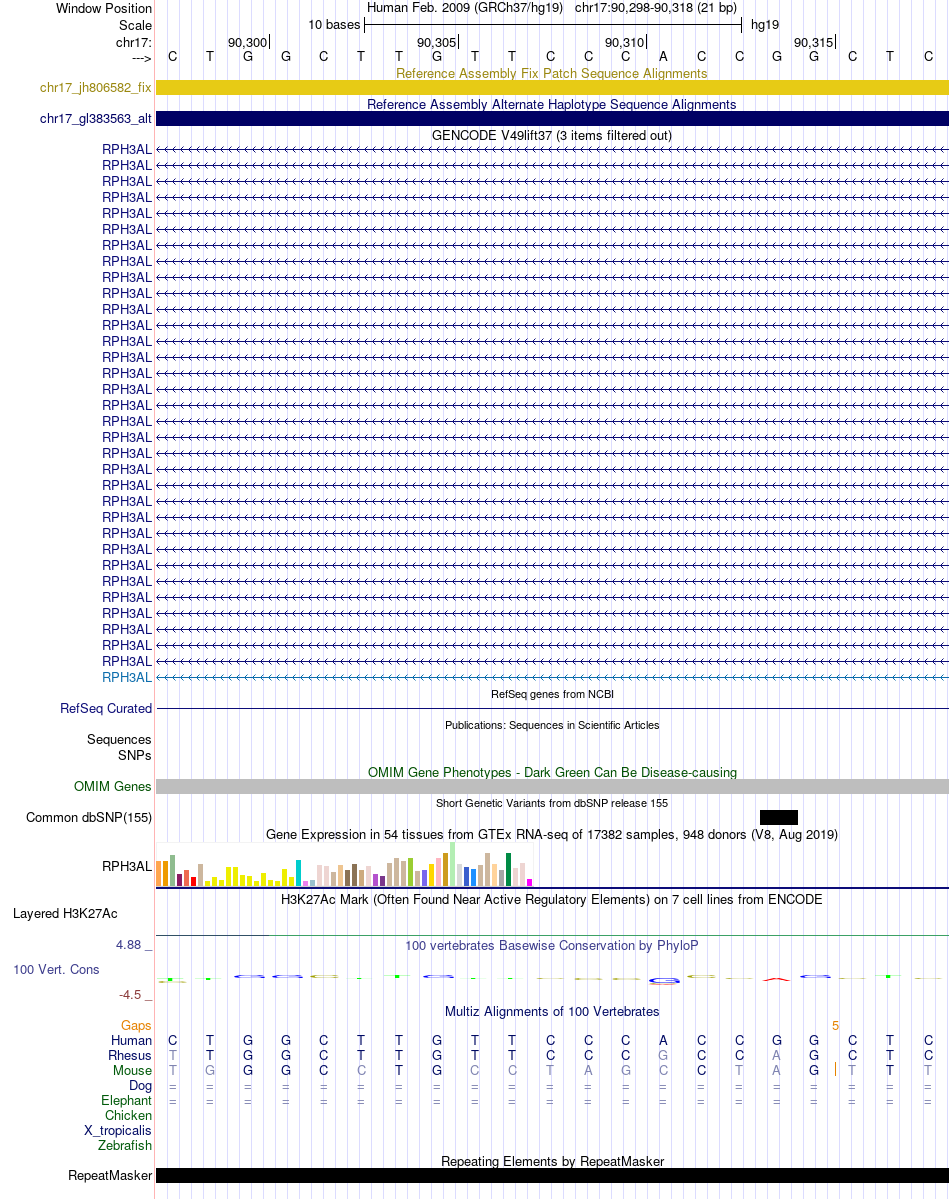This screenshot has width=950, height=1199.
Task: Click the Common dbSNP(155) track label
Action: 89,817
